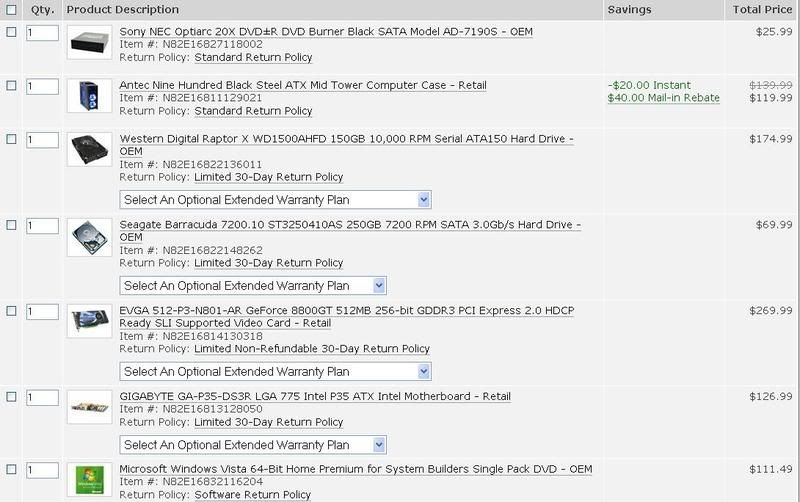Open the $40.00 Mail-in Rebate link

661,98
